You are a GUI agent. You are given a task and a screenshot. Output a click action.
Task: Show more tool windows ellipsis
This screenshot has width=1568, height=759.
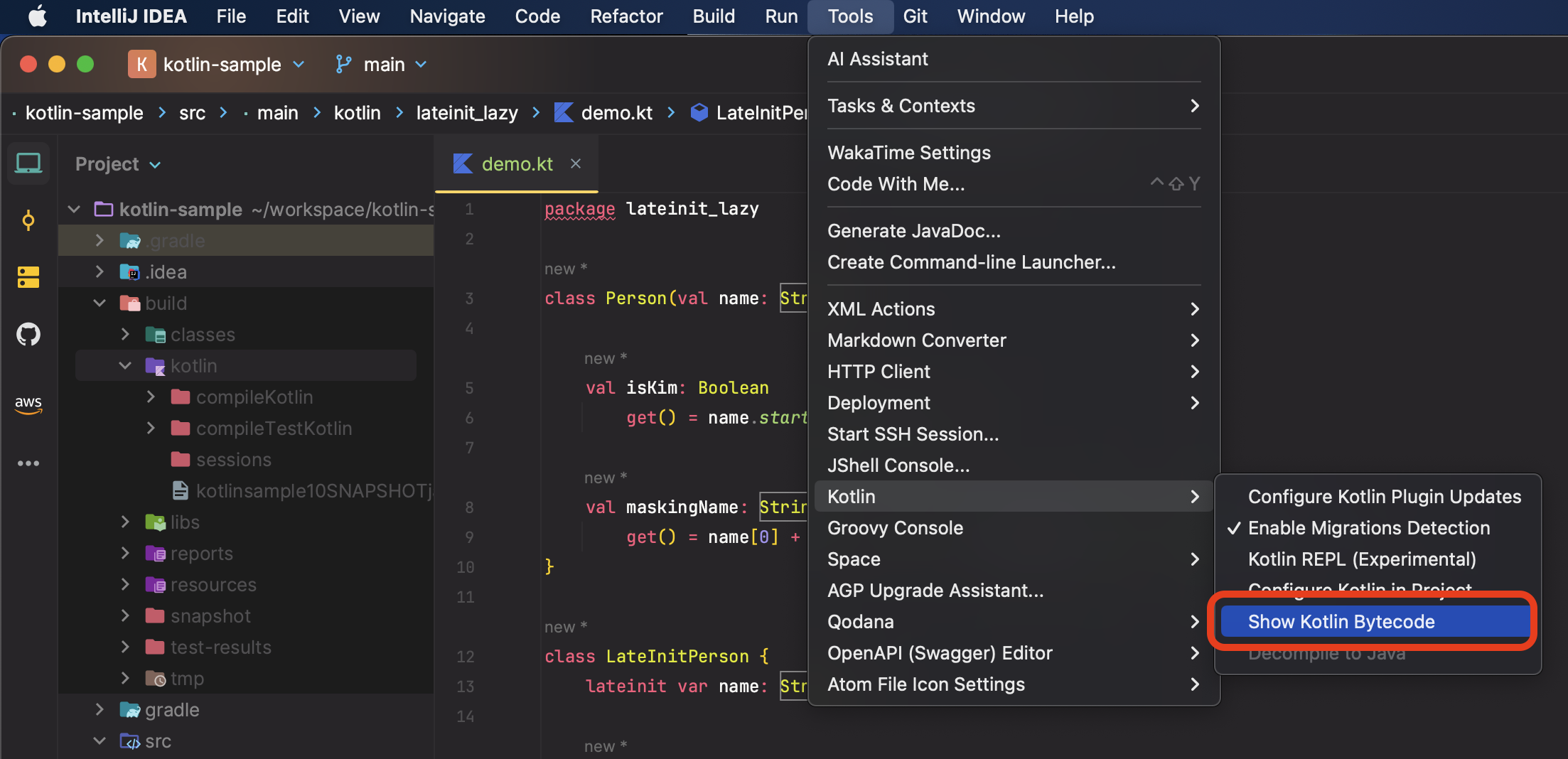[x=28, y=463]
